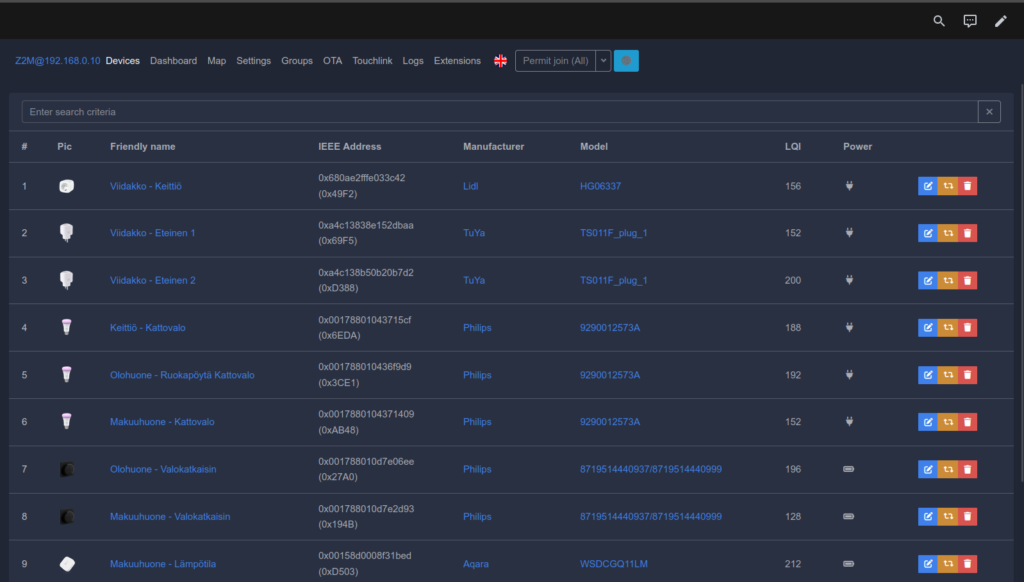Delete the Makuuhuone - Lämpötila device
Viewport: 1024px width, 582px height.
[x=967, y=564]
